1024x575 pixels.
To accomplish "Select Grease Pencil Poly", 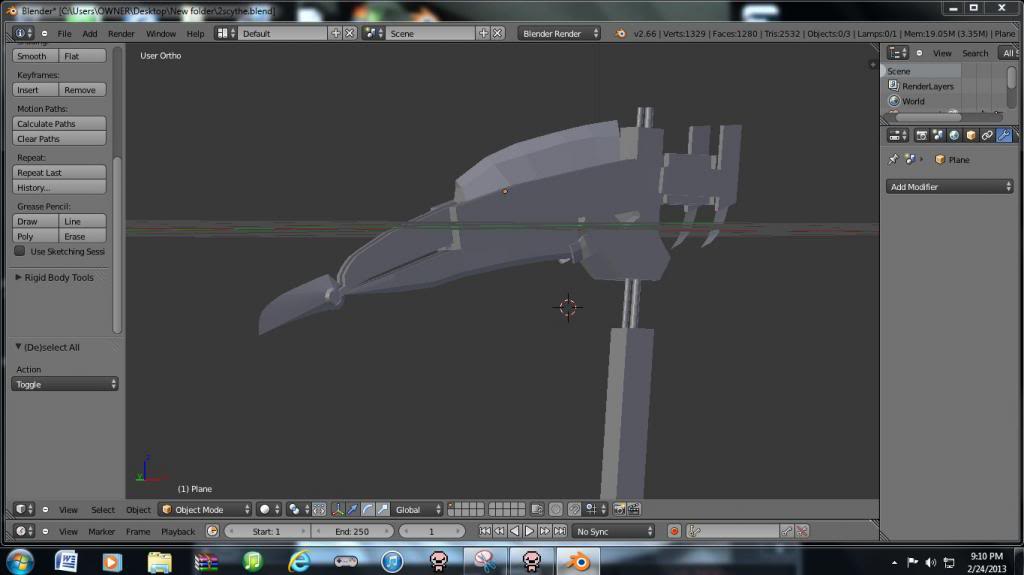I will coord(35,237).
